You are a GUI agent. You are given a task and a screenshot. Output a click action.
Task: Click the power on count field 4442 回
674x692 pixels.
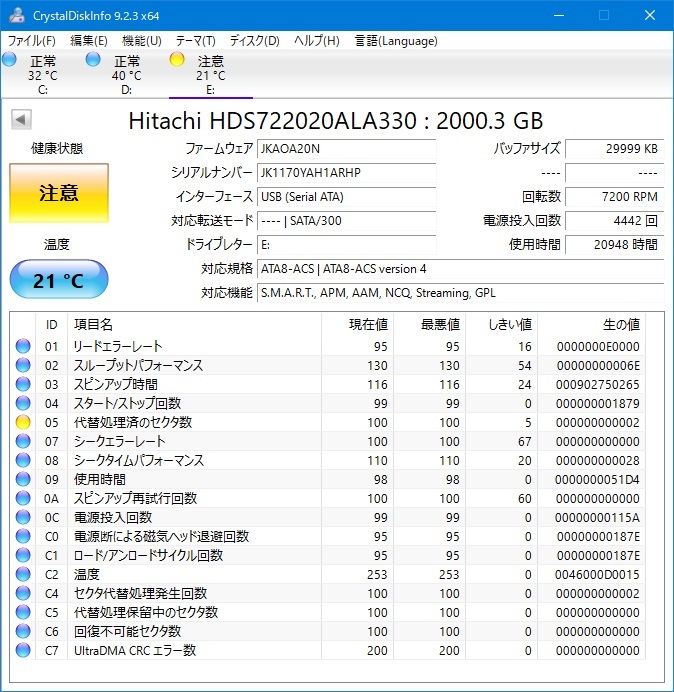[x=614, y=220]
